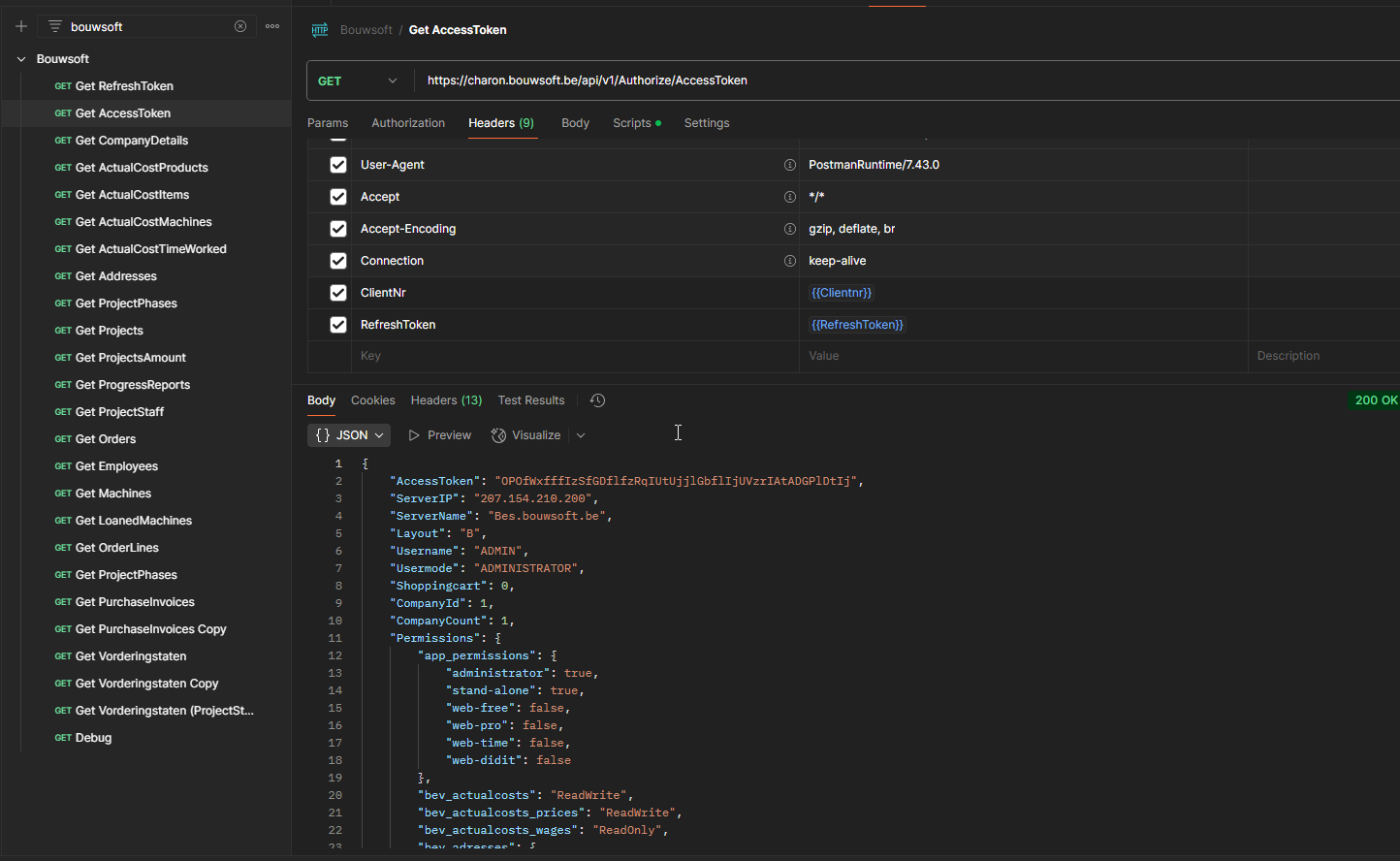The image size is (1400, 861).
Task: Click the Preview button in response
Action: [x=440, y=435]
